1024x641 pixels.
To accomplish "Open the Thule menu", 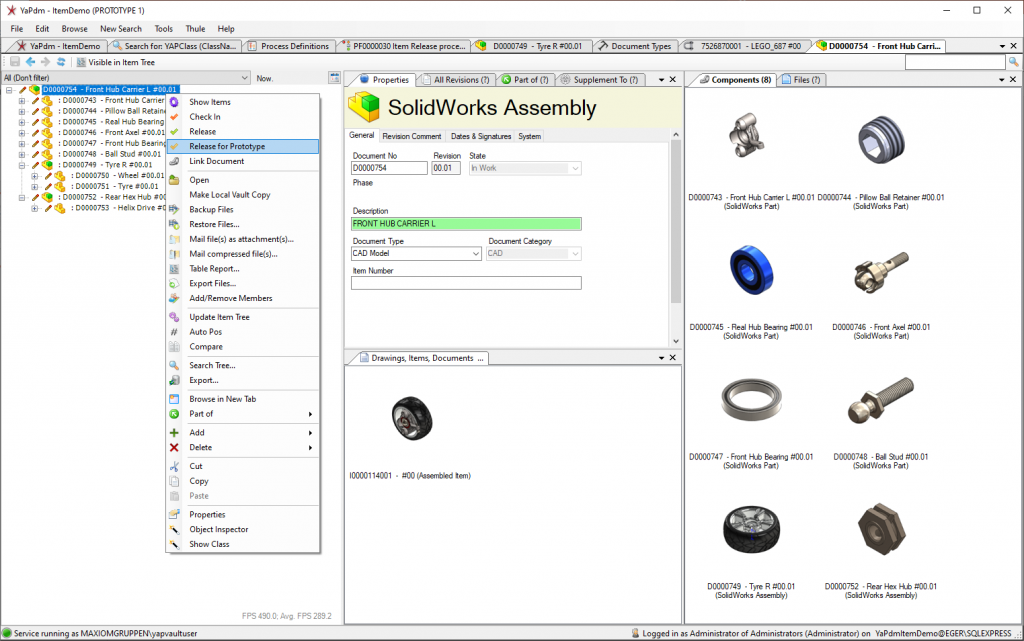I will point(195,29).
